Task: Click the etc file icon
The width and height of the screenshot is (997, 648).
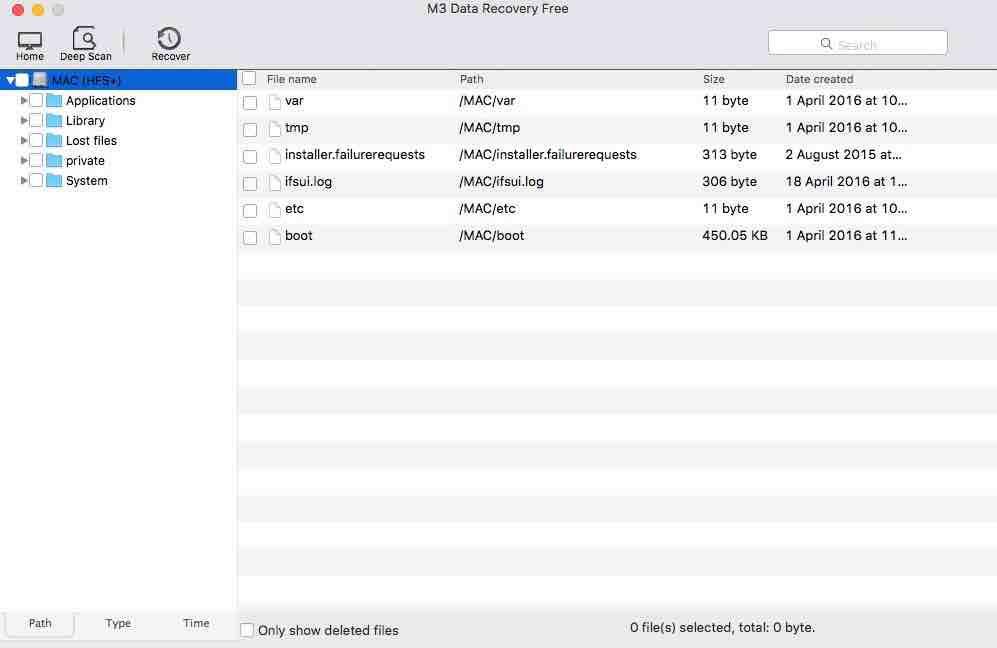Action: (275, 210)
